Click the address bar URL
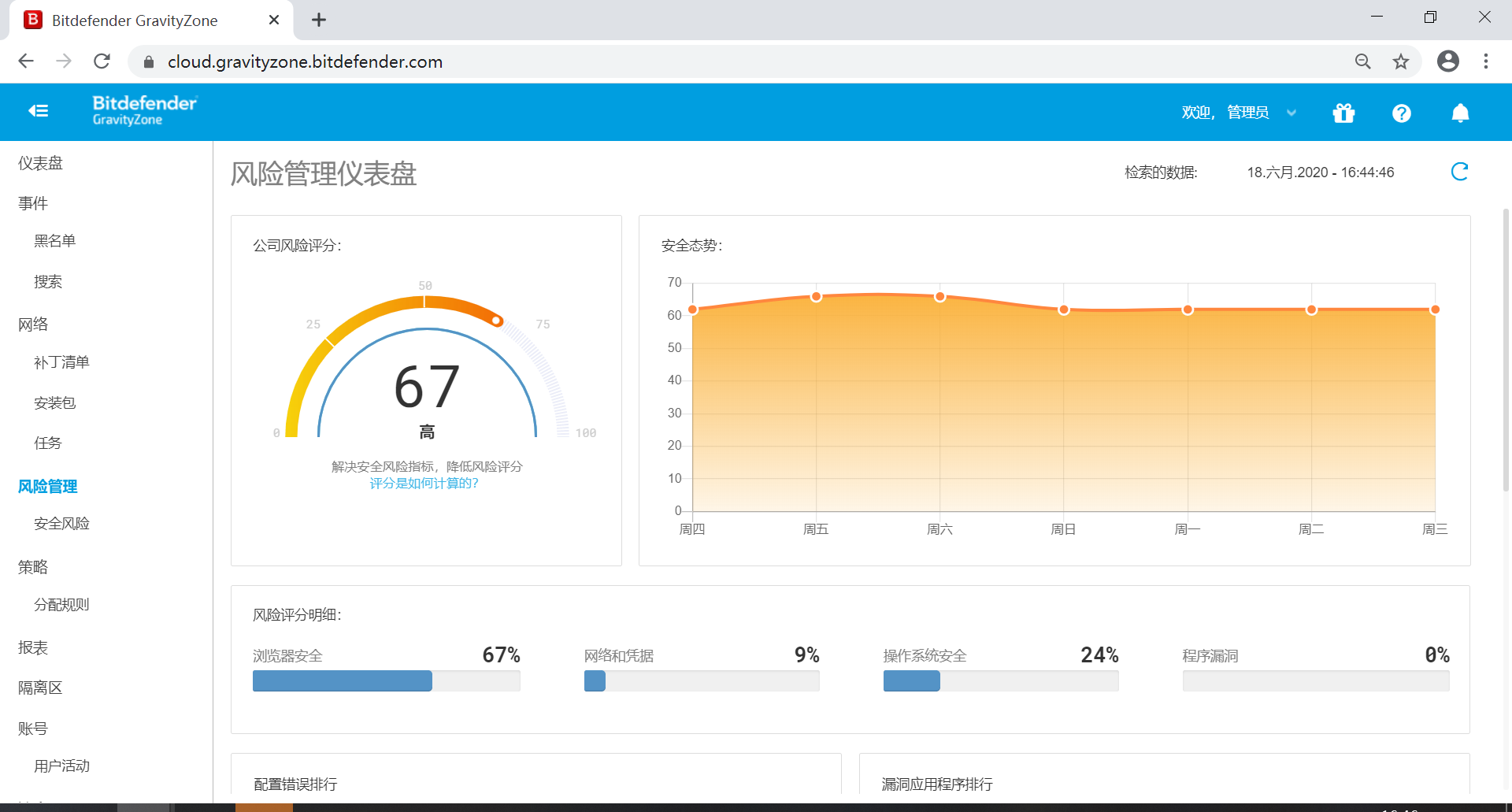Screen dimensions: 1512x812 tap(305, 61)
